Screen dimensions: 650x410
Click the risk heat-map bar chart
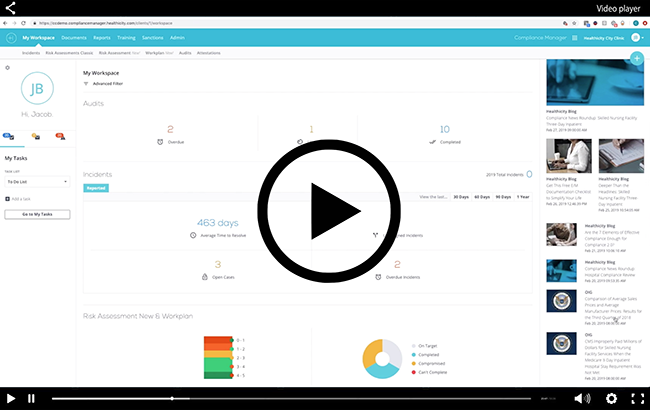tap(218, 357)
